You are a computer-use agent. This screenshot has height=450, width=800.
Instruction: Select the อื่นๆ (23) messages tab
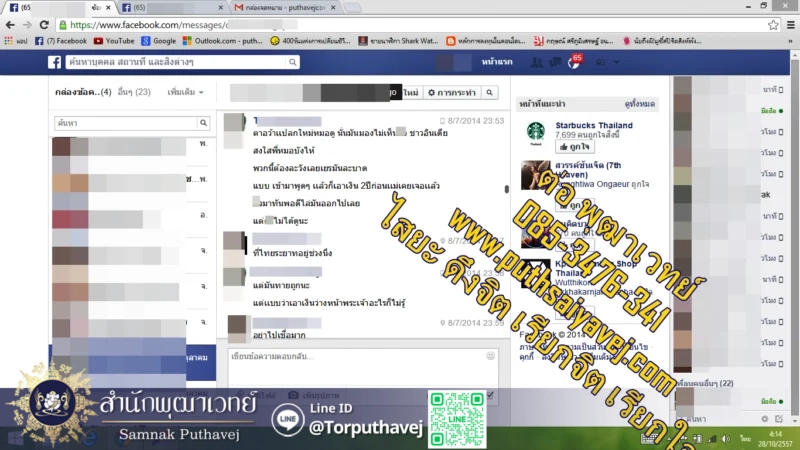point(134,92)
